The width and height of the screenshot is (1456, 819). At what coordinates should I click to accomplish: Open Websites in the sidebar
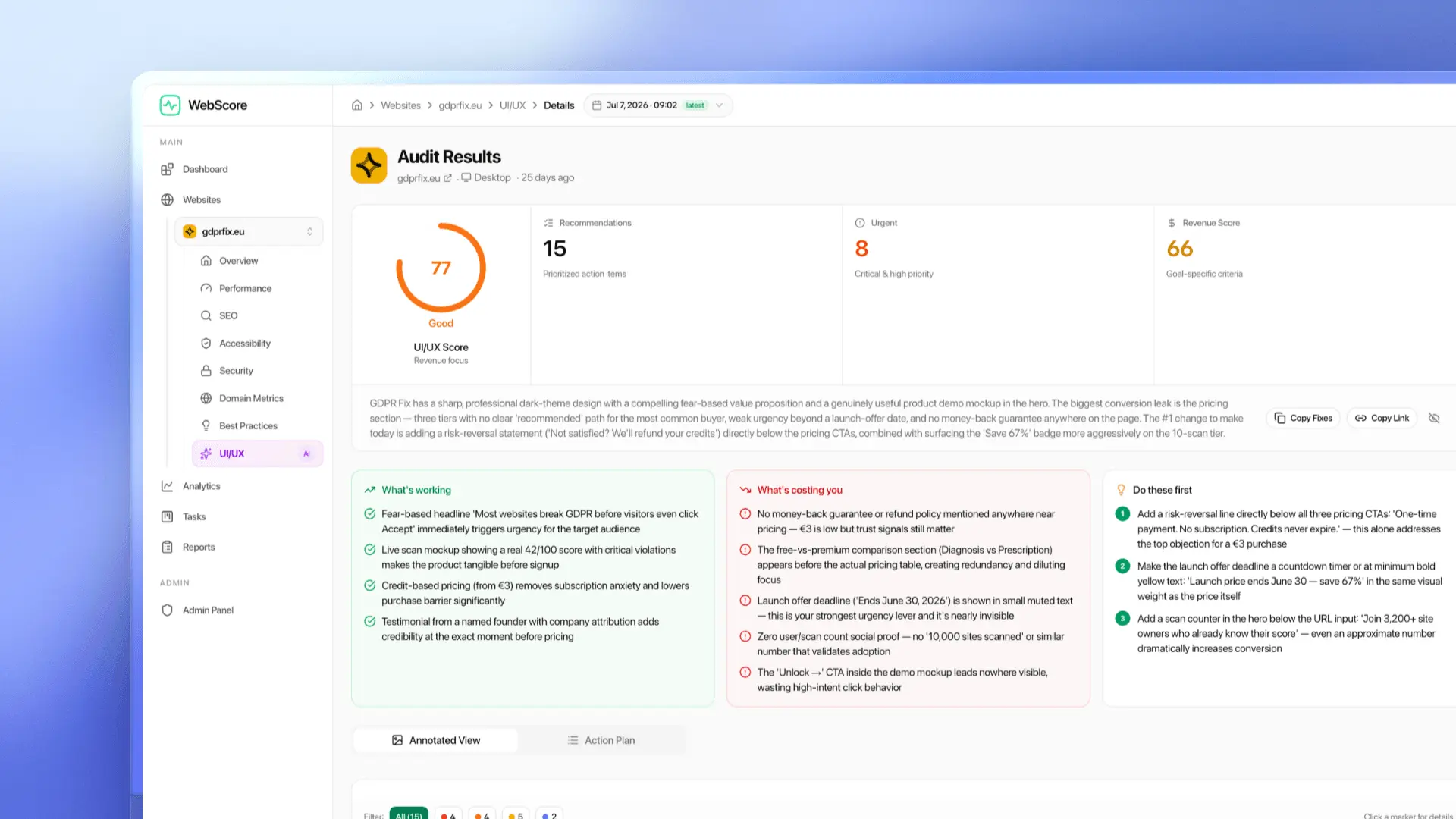click(202, 199)
